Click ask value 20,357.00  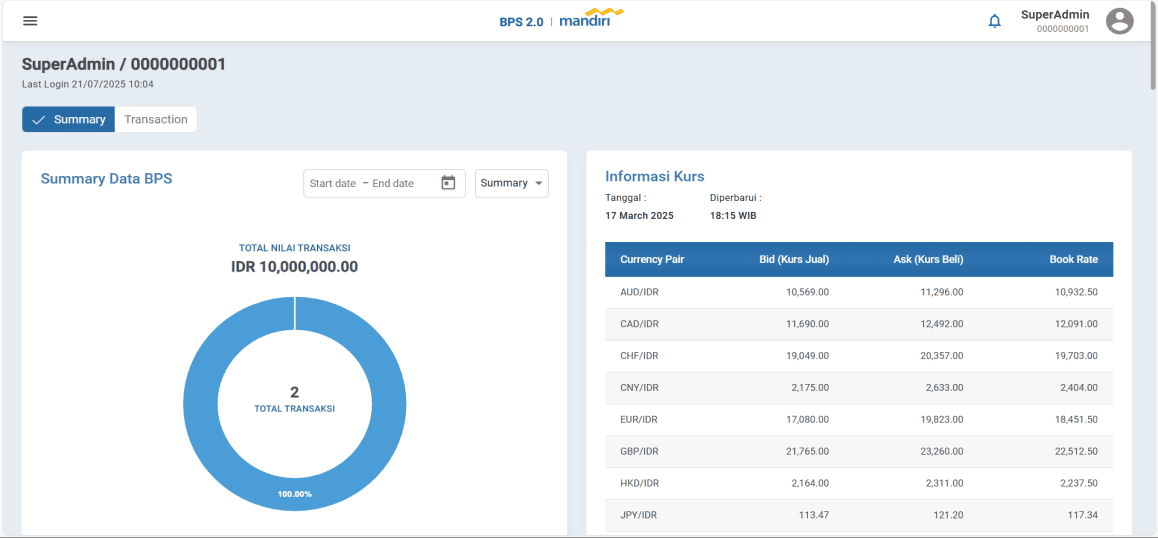pyautogui.click(x=942, y=355)
